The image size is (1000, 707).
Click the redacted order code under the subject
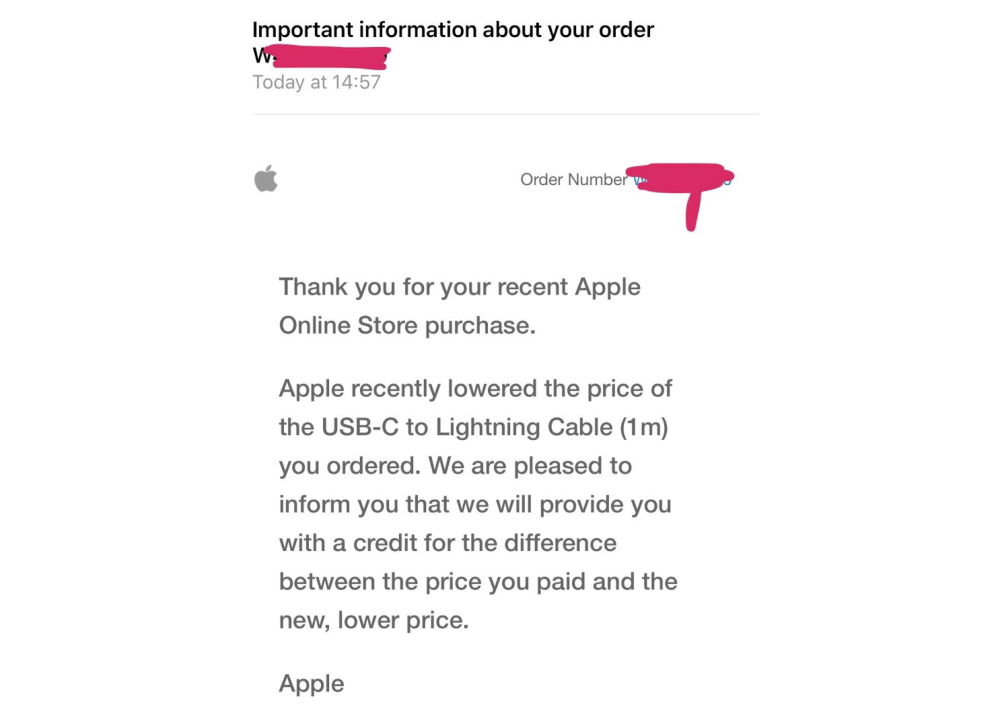(322, 57)
